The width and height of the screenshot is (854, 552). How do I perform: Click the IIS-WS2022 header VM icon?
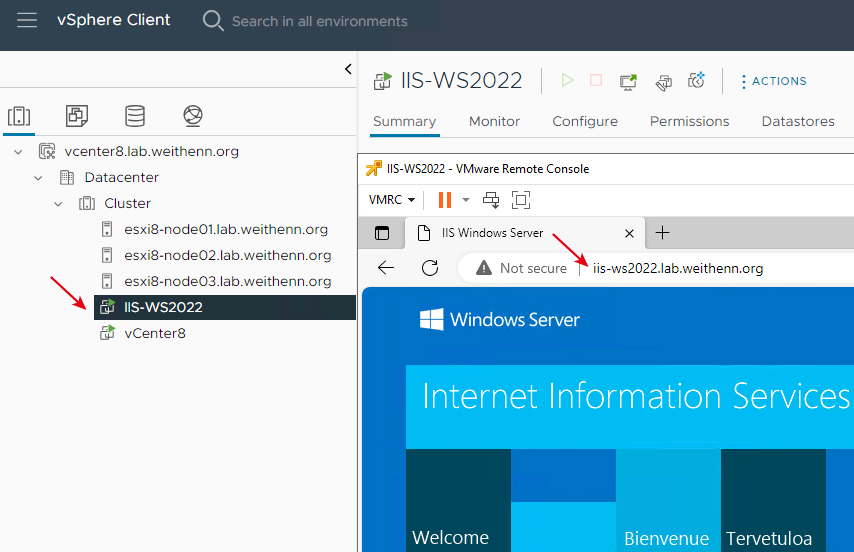[382, 81]
